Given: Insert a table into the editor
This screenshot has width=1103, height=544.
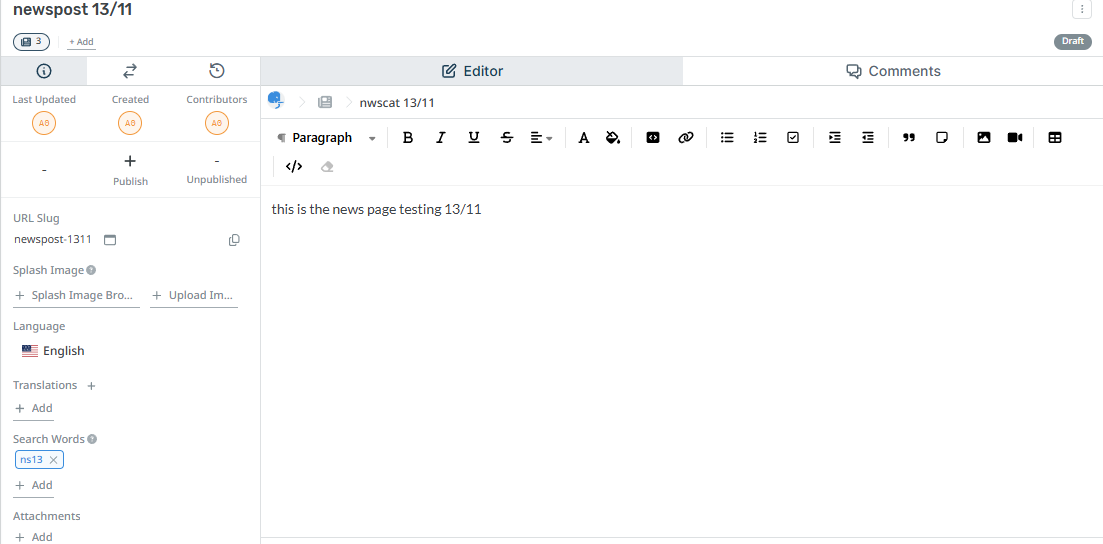Looking at the screenshot, I should point(1055,138).
